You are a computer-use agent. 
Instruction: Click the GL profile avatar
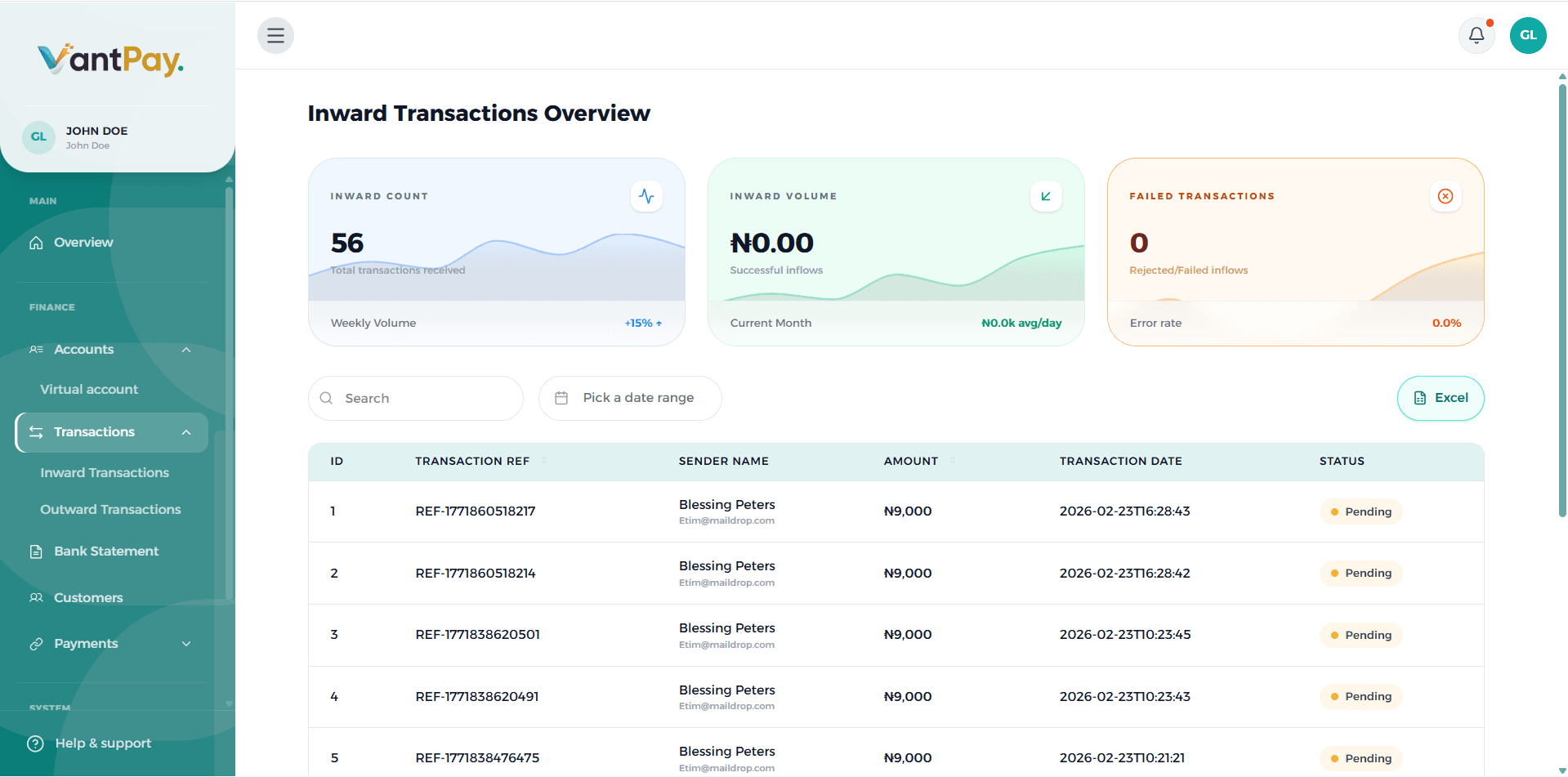pos(1528,35)
